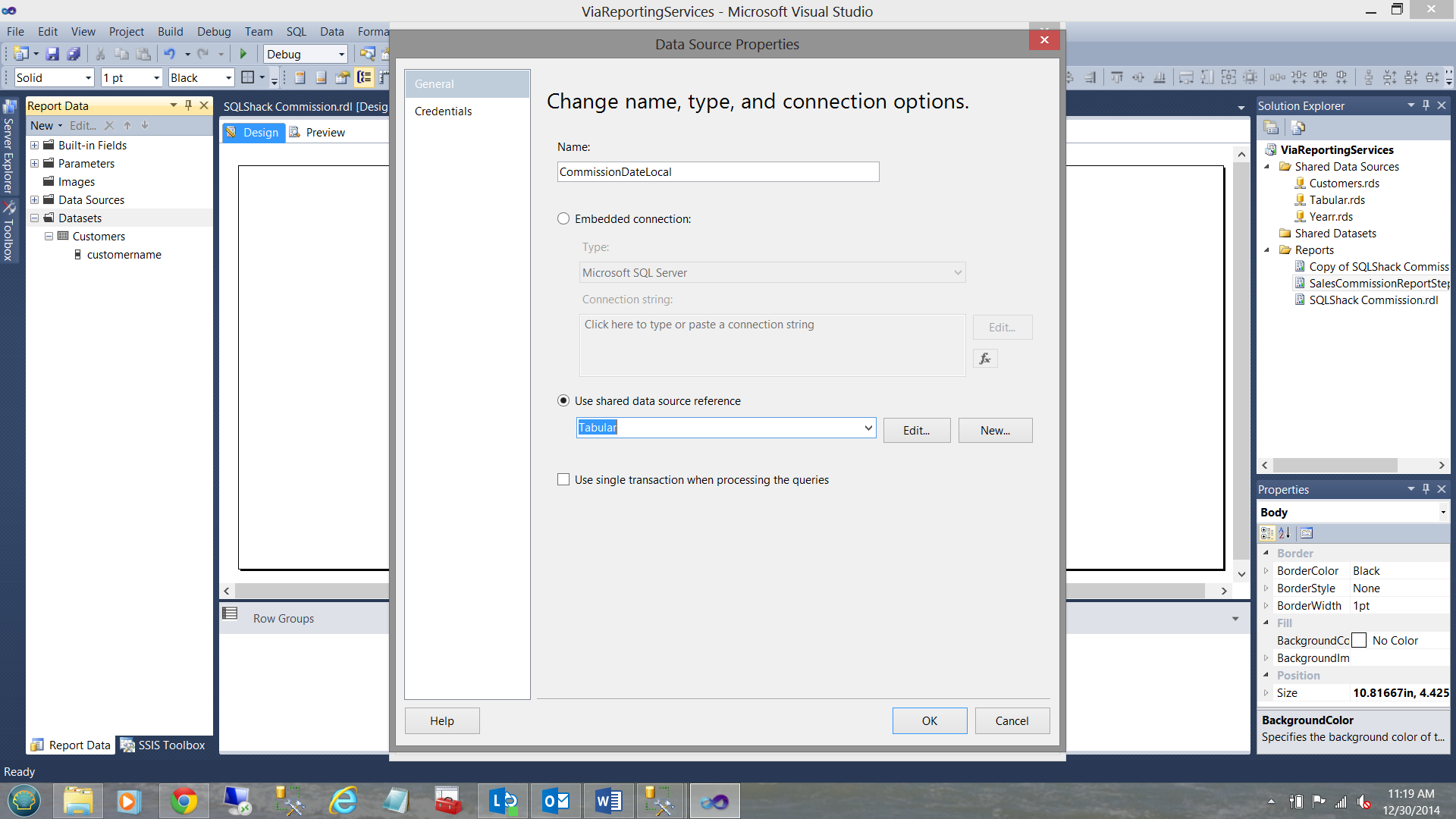Select Embedded connection radio button
The width and height of the screenshot is (1456, 819).
click(563, 219)
